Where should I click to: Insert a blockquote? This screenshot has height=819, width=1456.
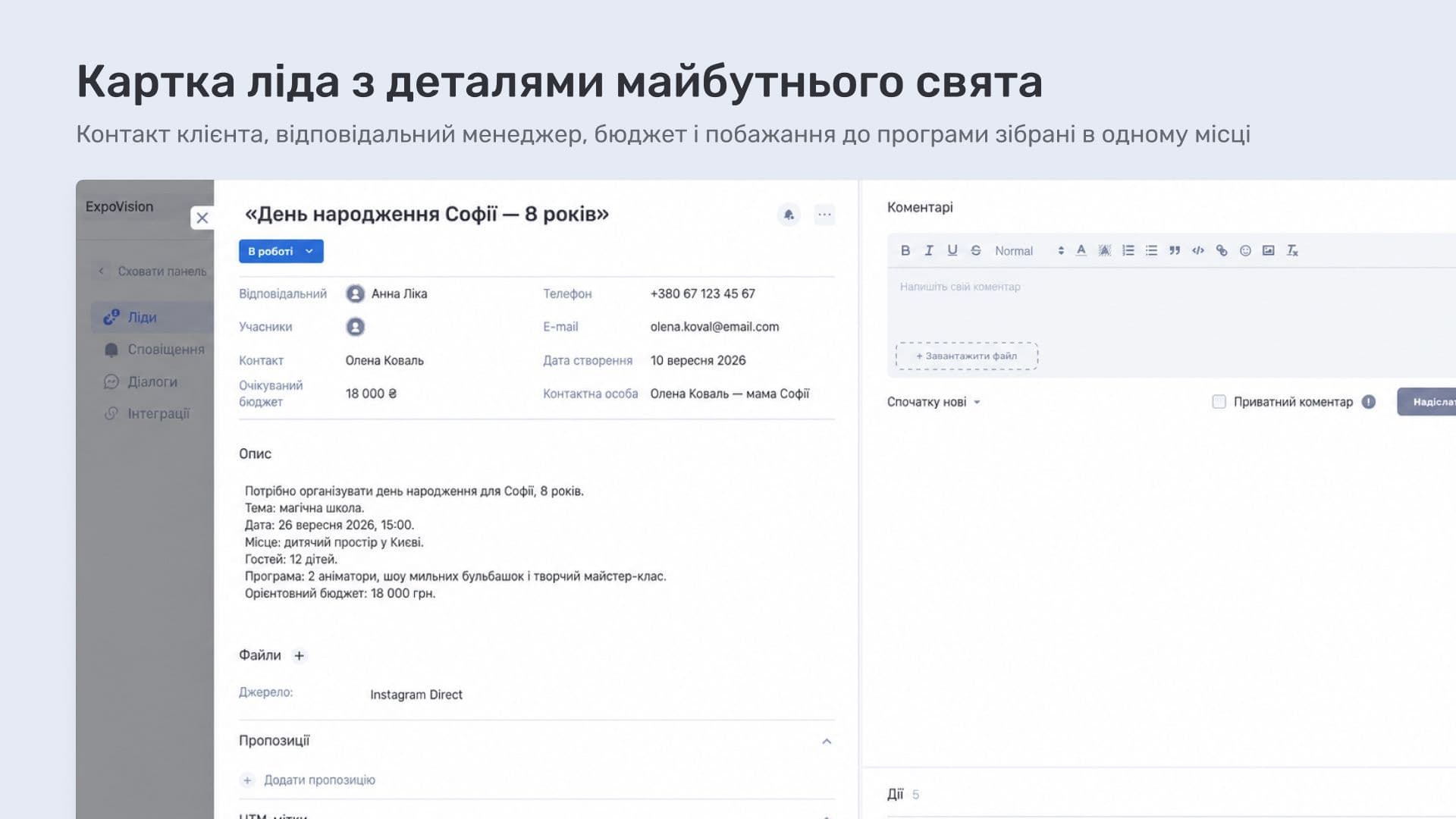click(x=1175, y=251)
